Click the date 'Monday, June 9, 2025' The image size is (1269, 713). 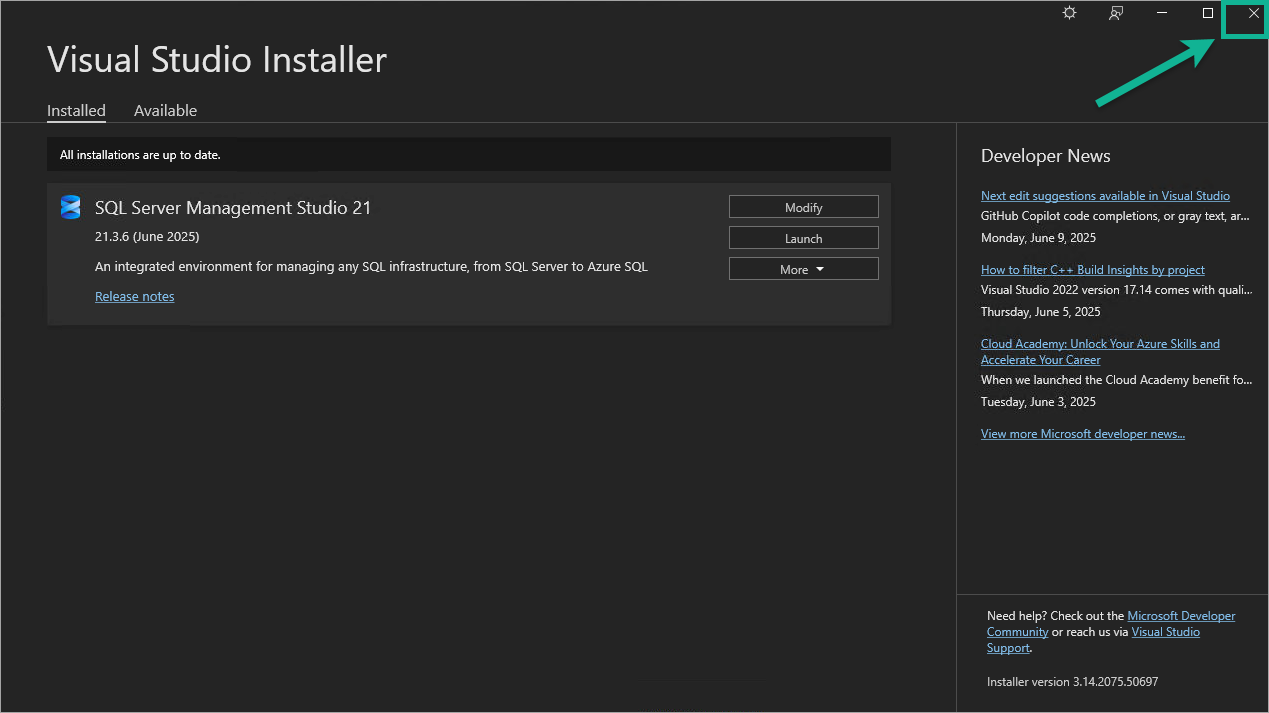(x=1039, y=238)
